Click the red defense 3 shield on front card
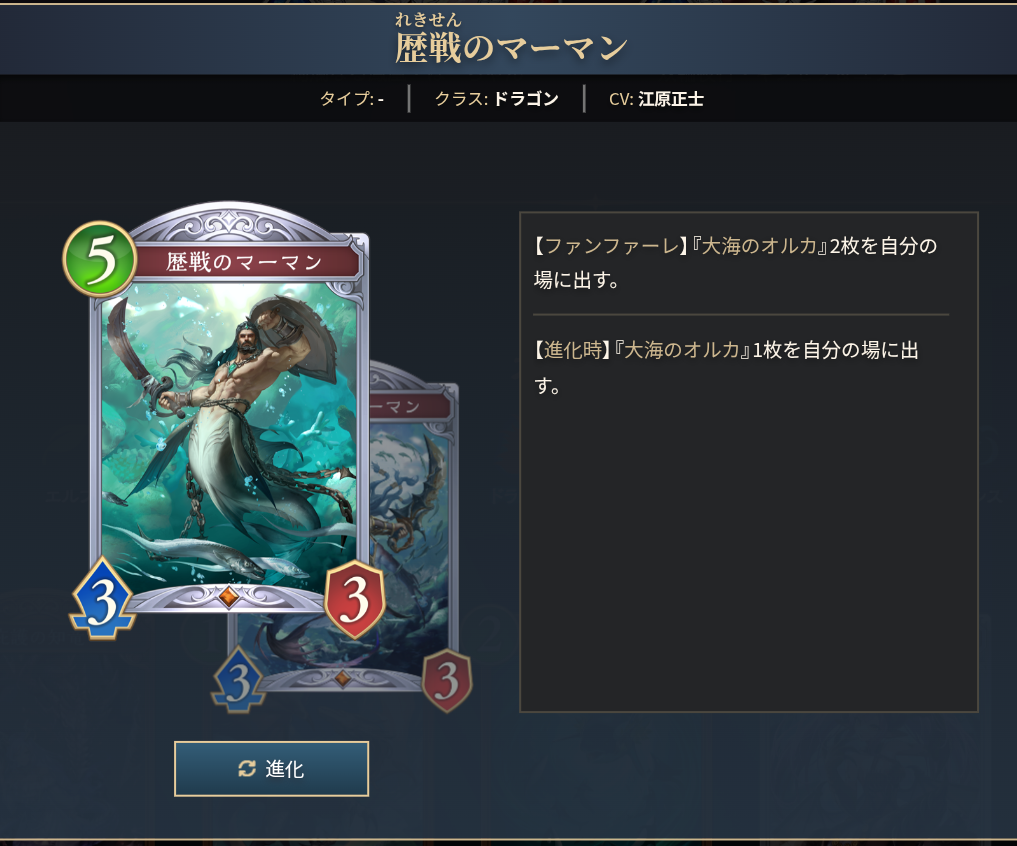 [x=354, y=599]
